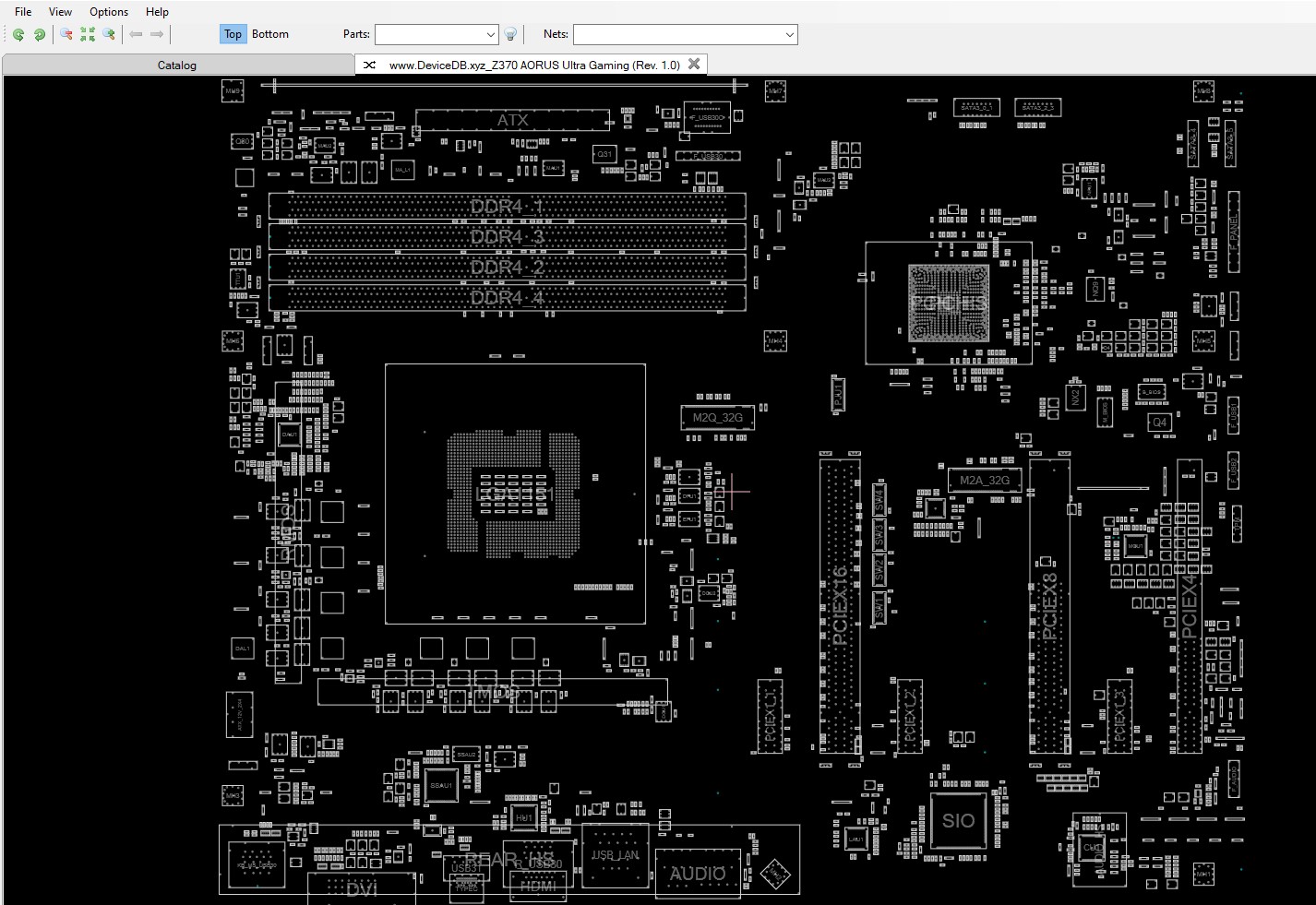Screen dimensions: 1316x905
Task: Select the DVI connector
Action: pyautogui.click(x=362, y=888)
